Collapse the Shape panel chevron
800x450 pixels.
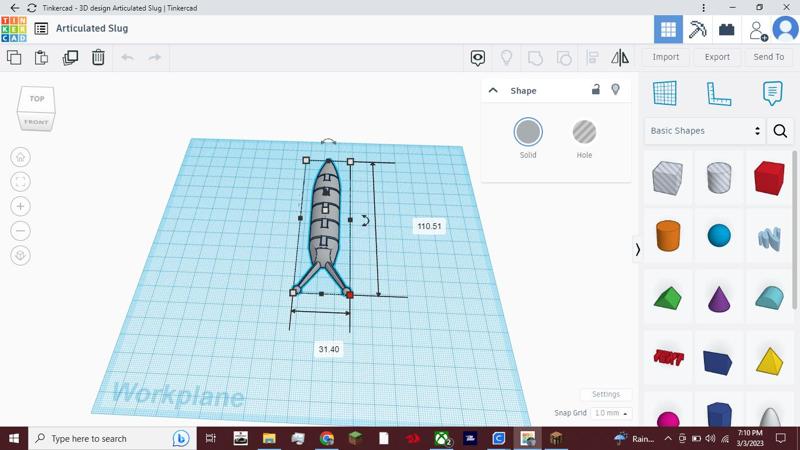pos(493,90)
